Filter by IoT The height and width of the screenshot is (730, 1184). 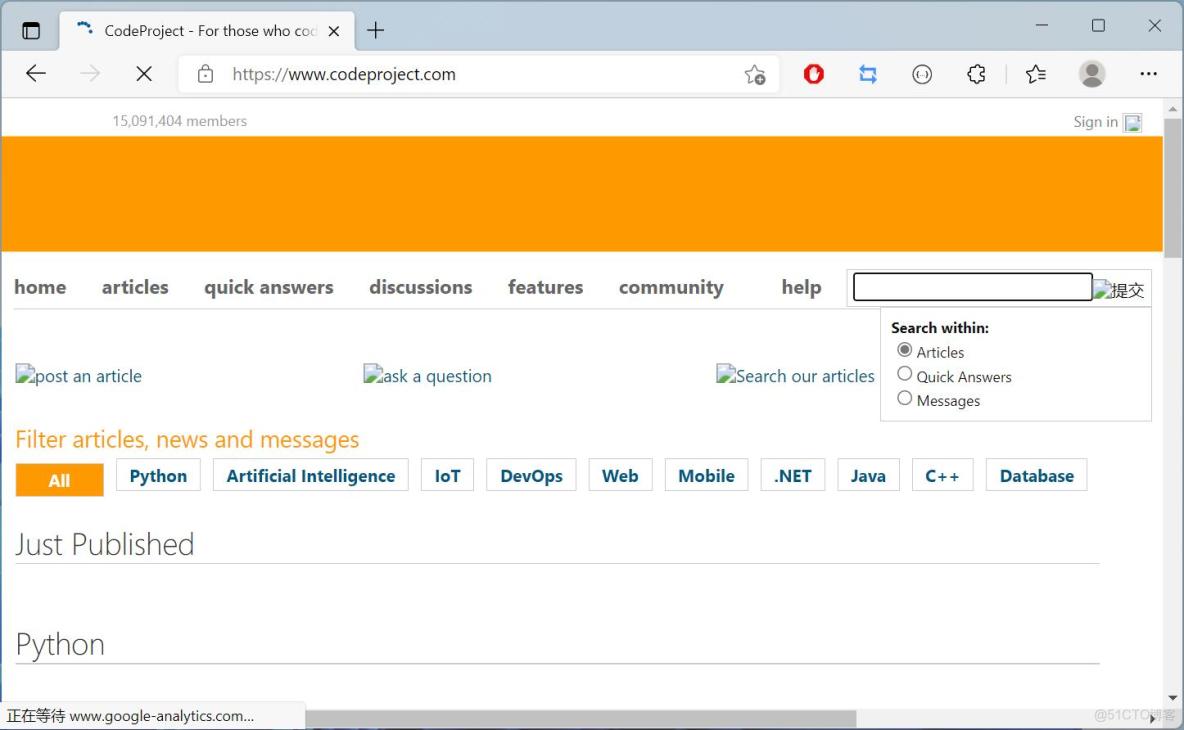tap(447, 475)
